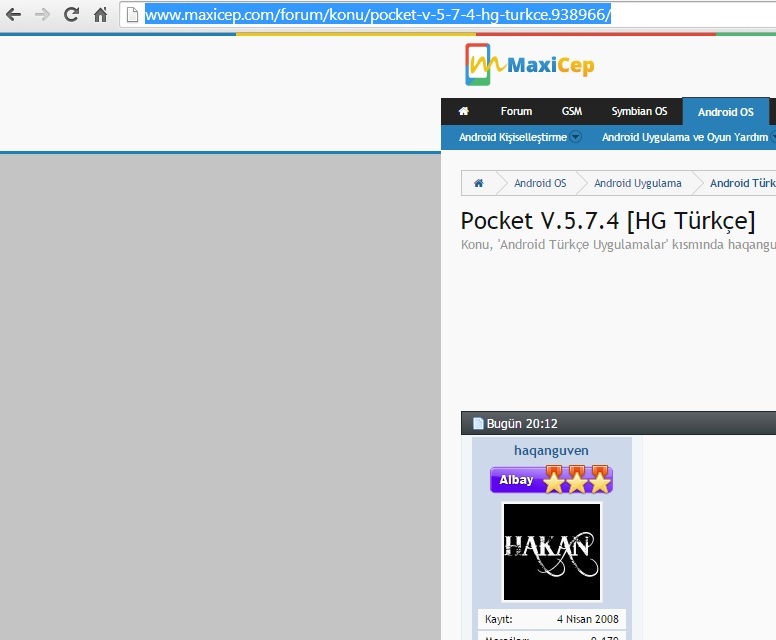Click the Kayıt: label in the user info

pos(498,619)
